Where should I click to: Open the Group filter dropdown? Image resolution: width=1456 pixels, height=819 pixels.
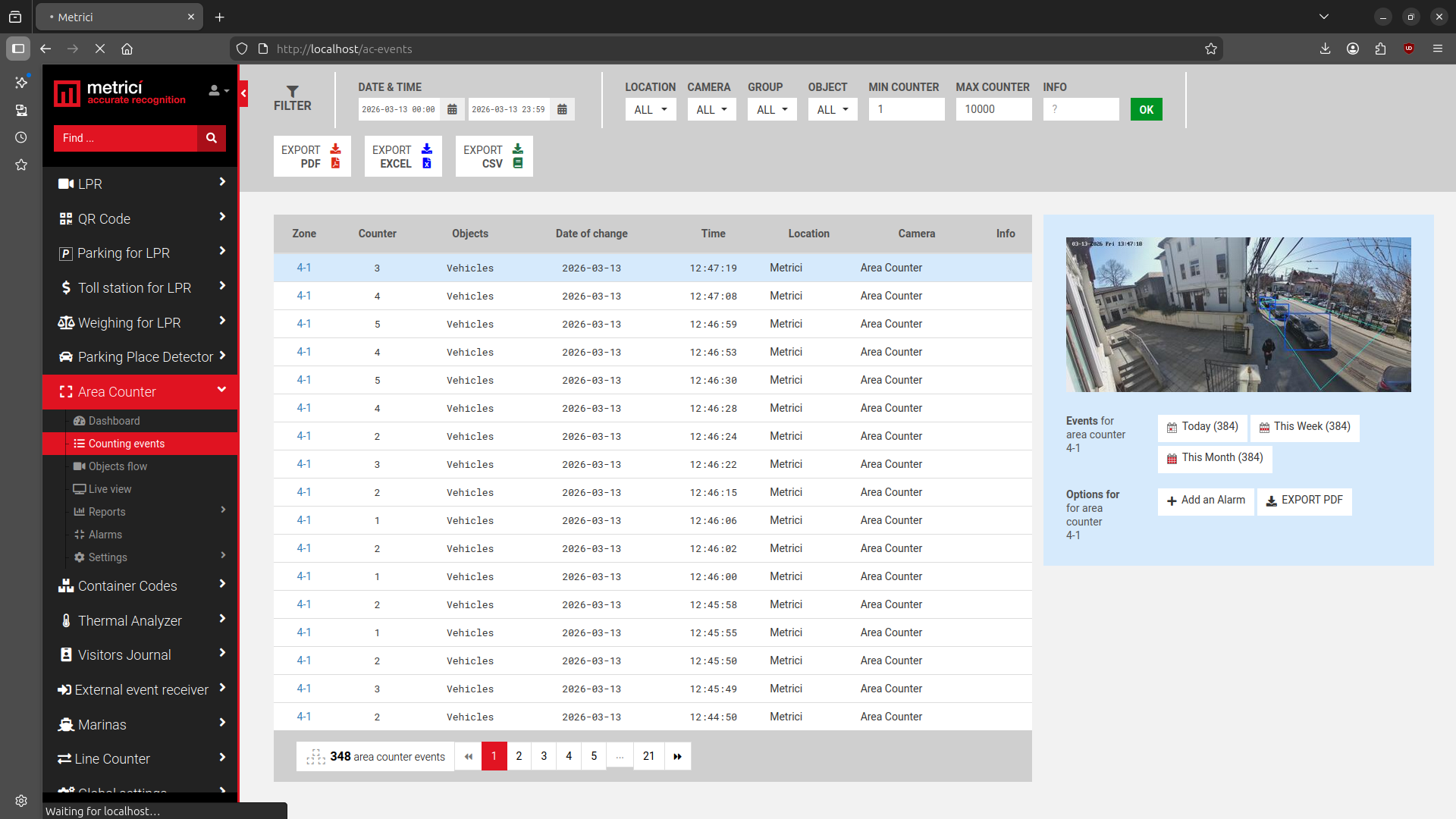point(772,109)
